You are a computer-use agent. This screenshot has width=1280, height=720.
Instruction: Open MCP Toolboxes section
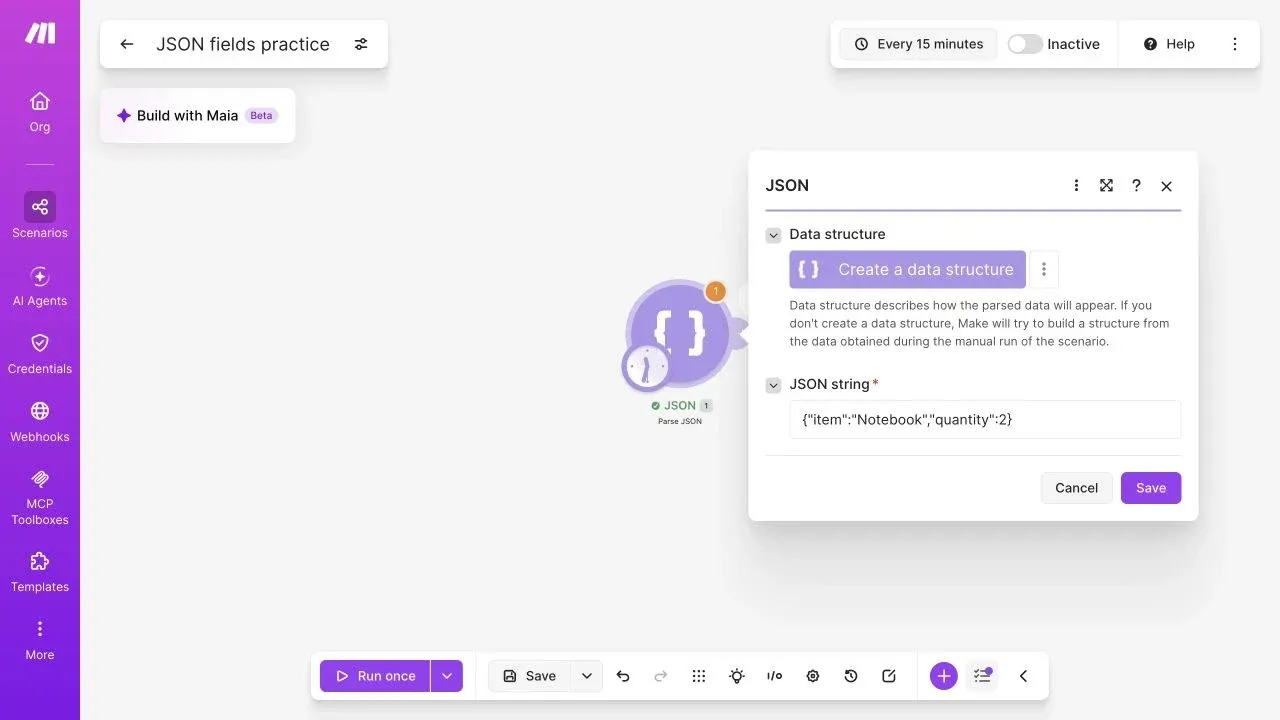(40, 497)
